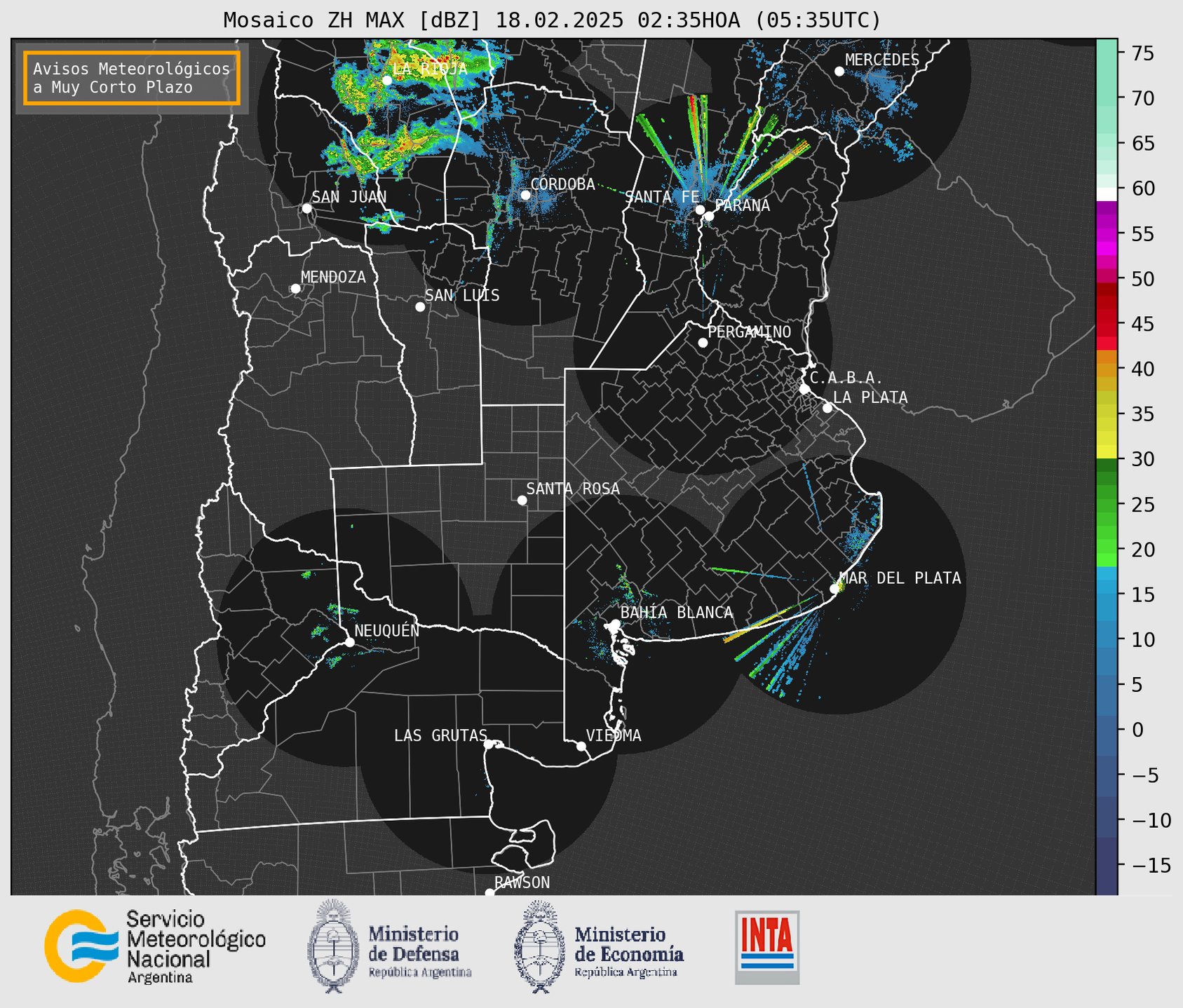Click the INTA logo
The width and height of the screenshot is (1183, 1008).
[767, 947]
